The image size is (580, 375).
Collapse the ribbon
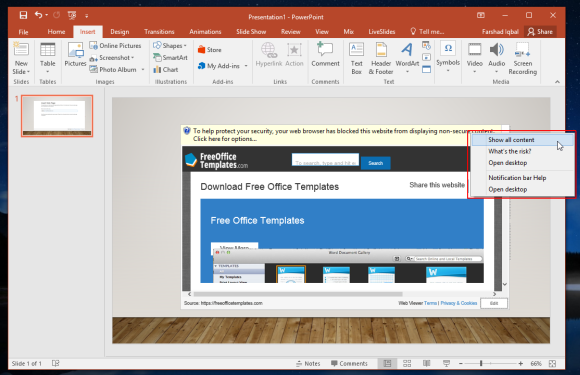point(557,82)
